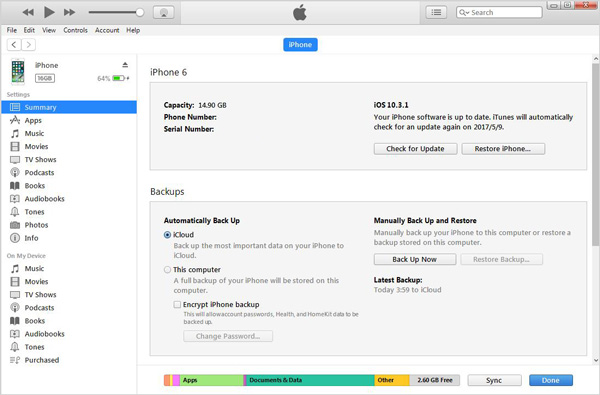Screen dimensions: 600x395
Task: Click the 16GB capacity badge
Action: point(45,78)
